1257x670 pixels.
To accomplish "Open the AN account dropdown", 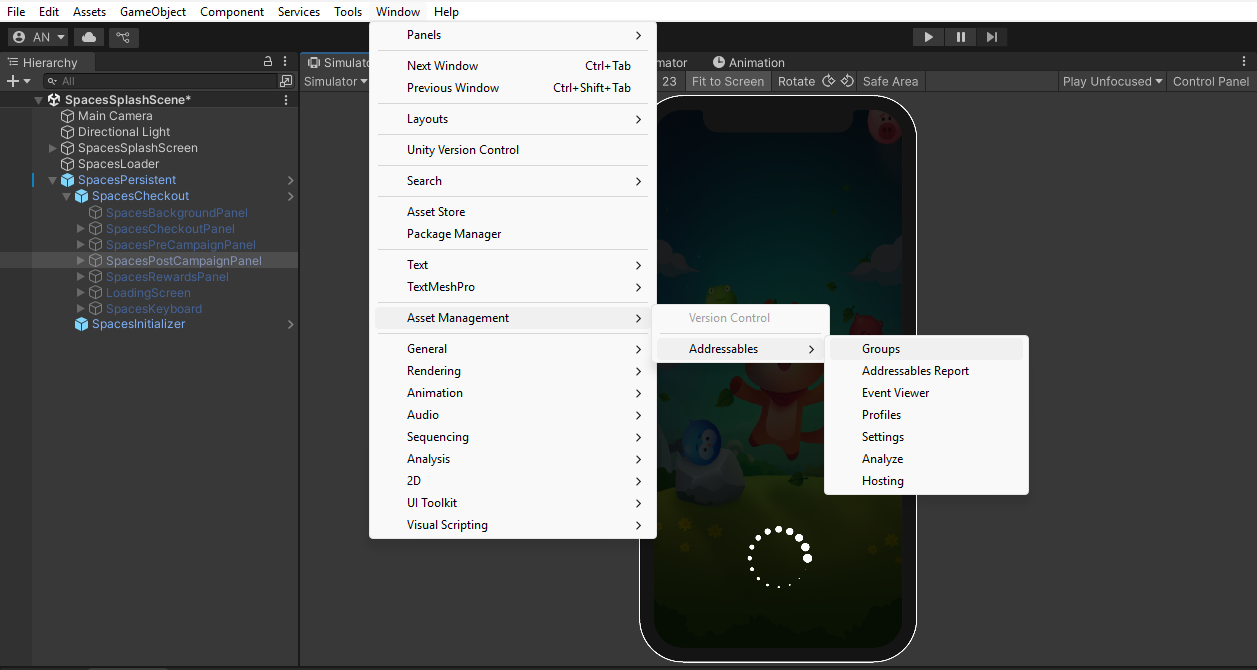I will pos(38,37).
